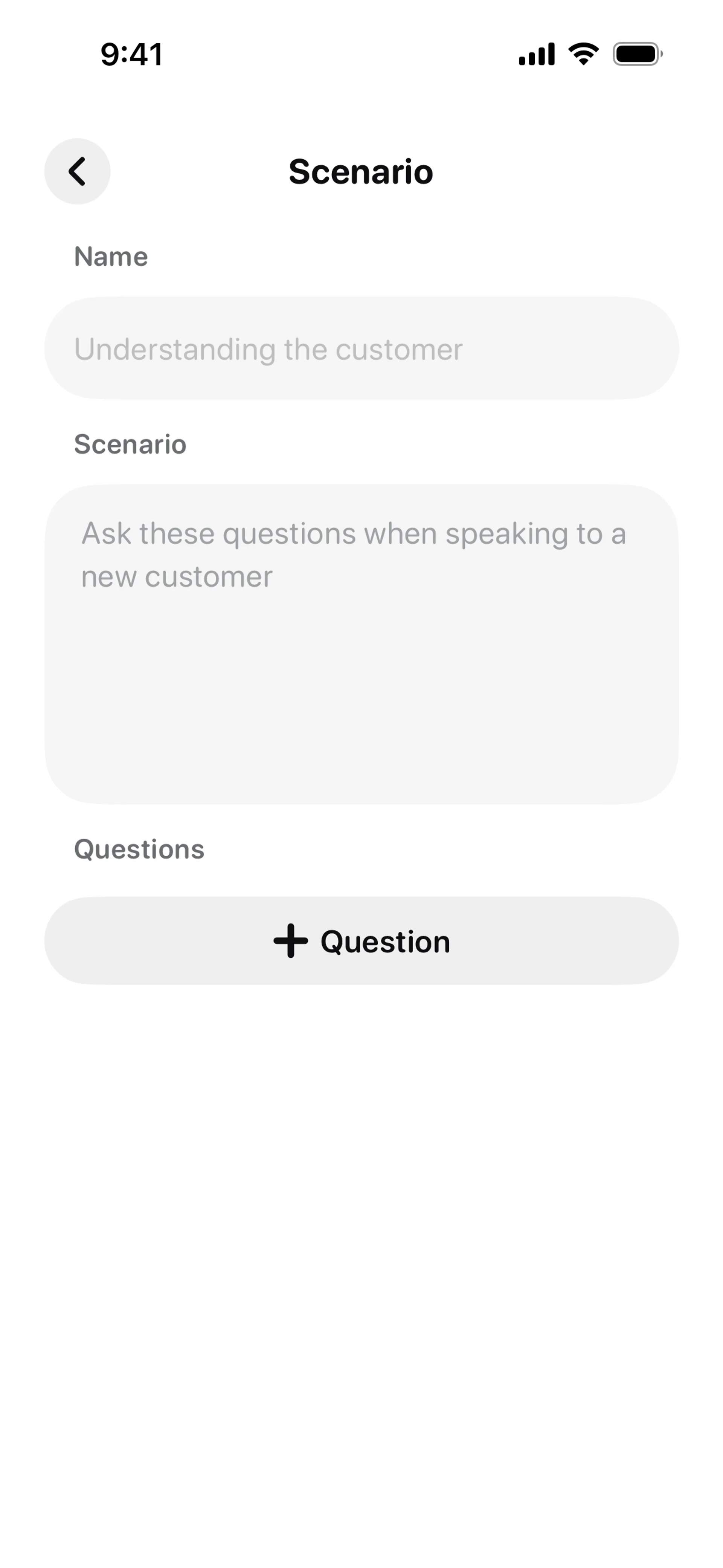Click the Name field label

point(111,256)
